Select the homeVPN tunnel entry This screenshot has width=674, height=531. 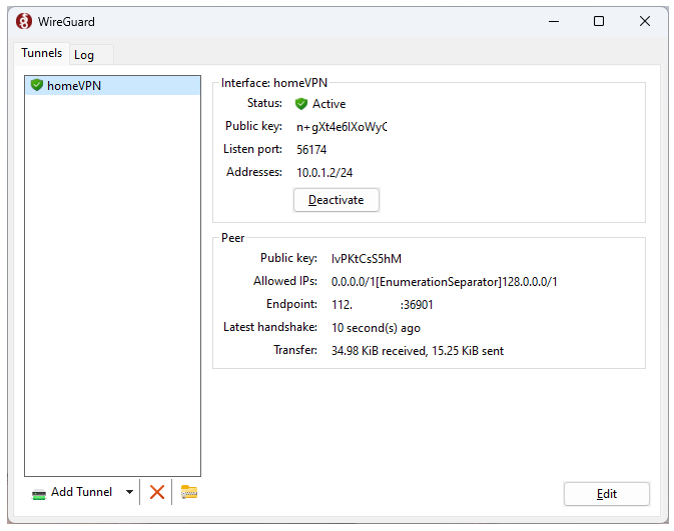tap(113, 86)
